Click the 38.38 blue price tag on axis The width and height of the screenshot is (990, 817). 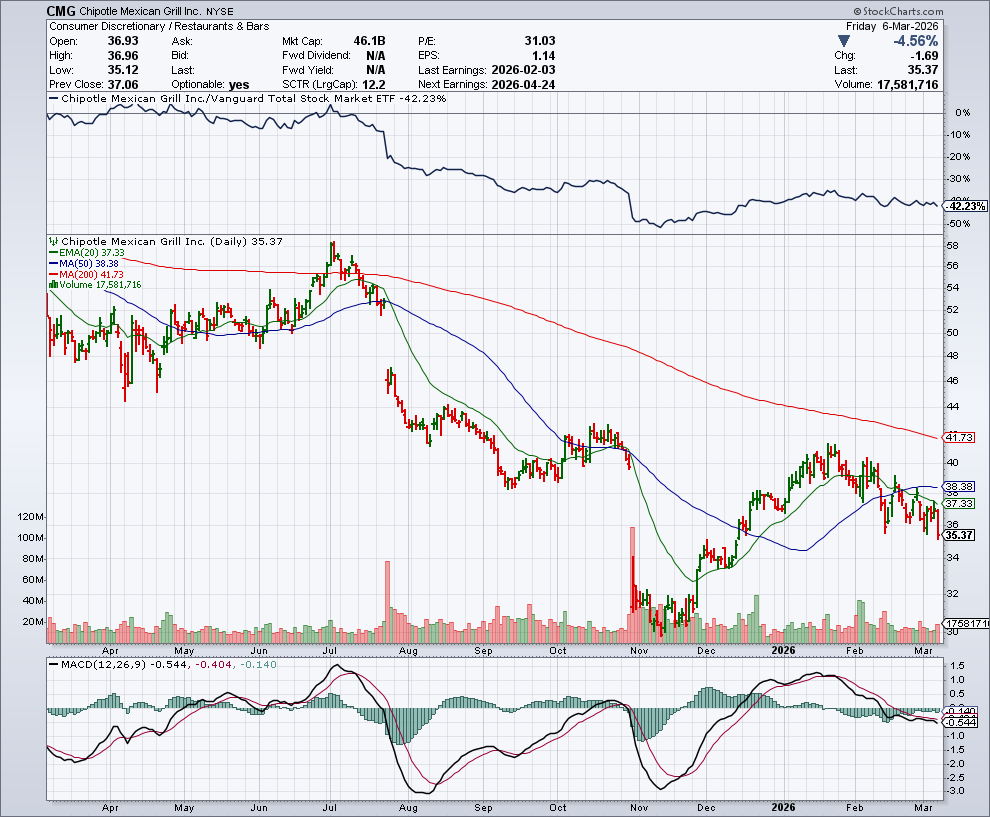(959, 486)
